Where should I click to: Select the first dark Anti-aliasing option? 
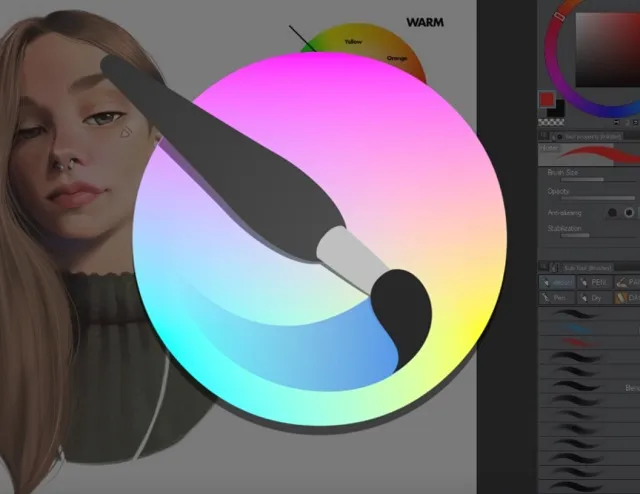point(612,212)
